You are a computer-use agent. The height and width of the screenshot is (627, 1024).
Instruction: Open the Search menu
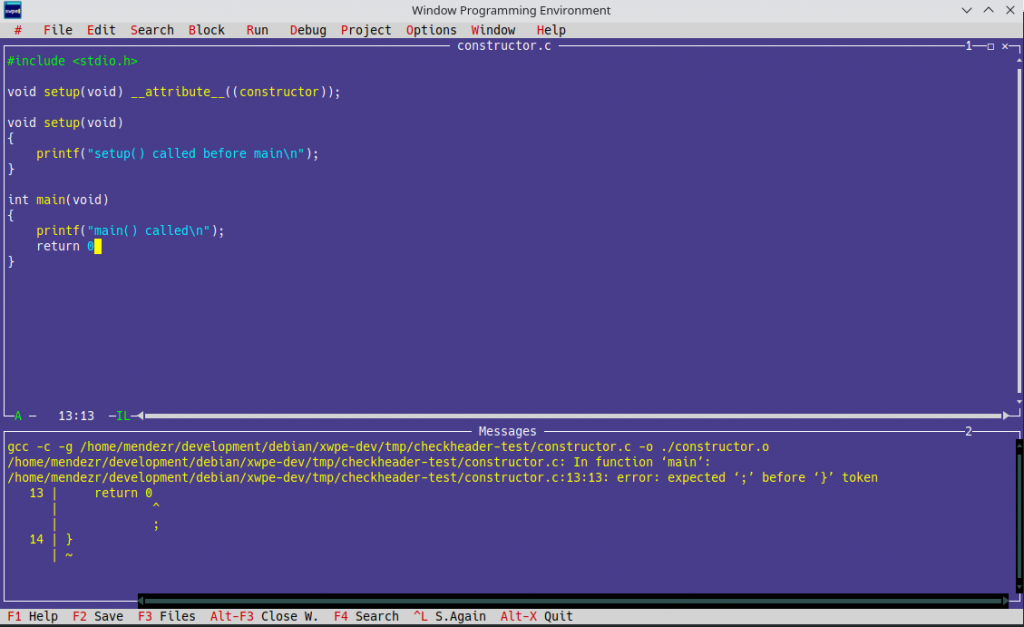pos(152,30)
